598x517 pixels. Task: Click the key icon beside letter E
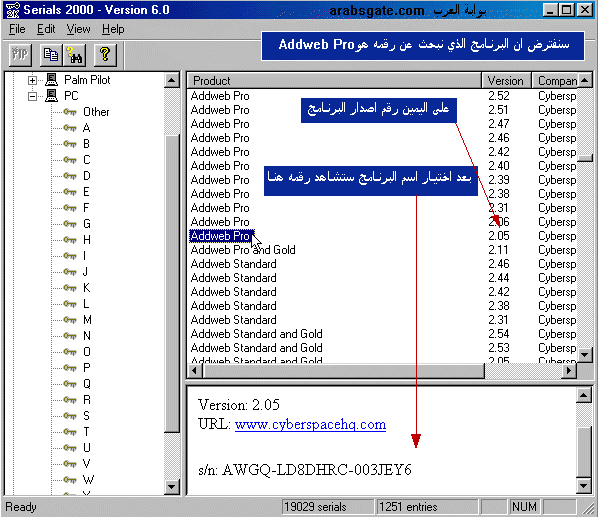(x=70, y=192)
